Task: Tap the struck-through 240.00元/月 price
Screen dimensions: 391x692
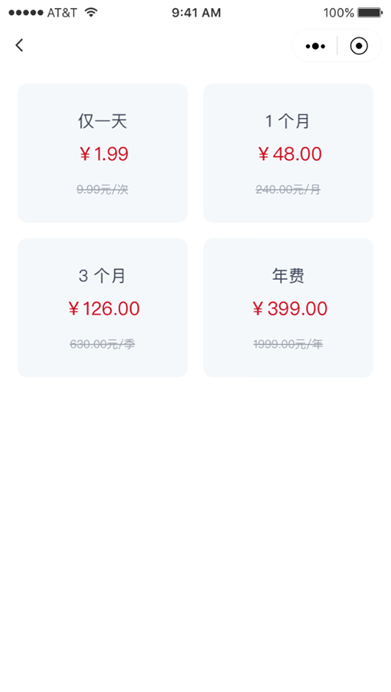Action: tap(288, 190)
